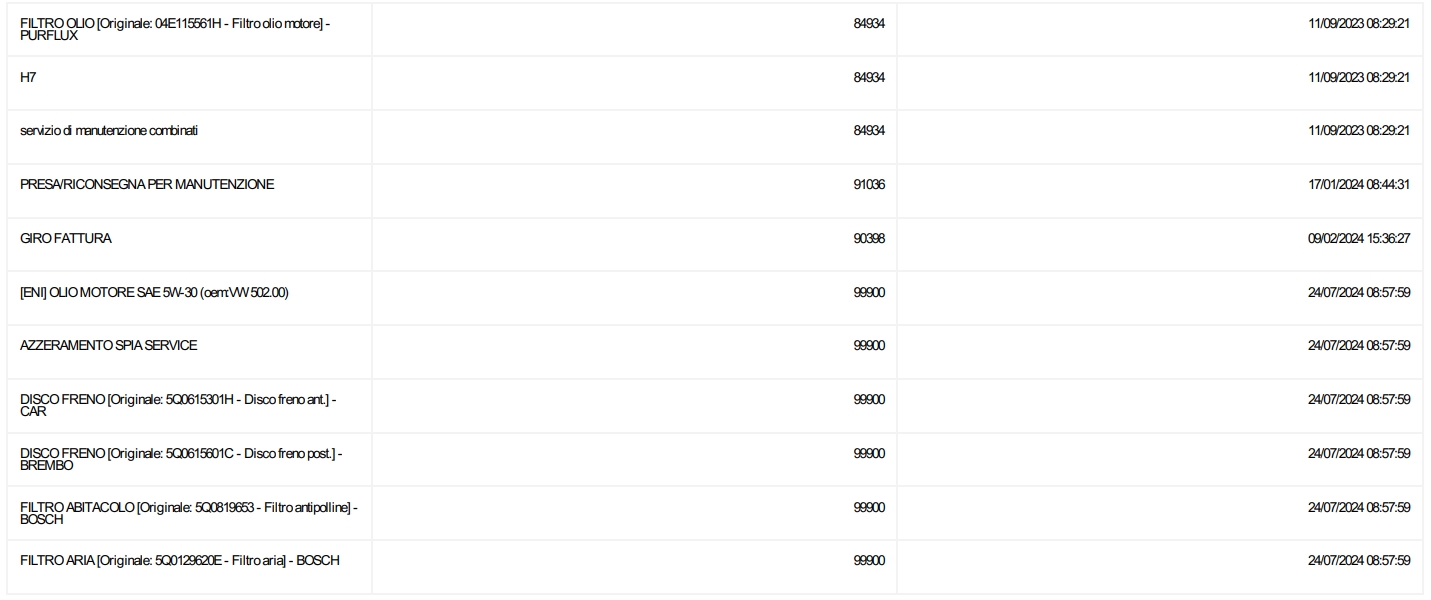Screen dimensions: 1431x600
Task: Click 99900 mileage in the ENI OLIO row
Action: pos(869,292)
